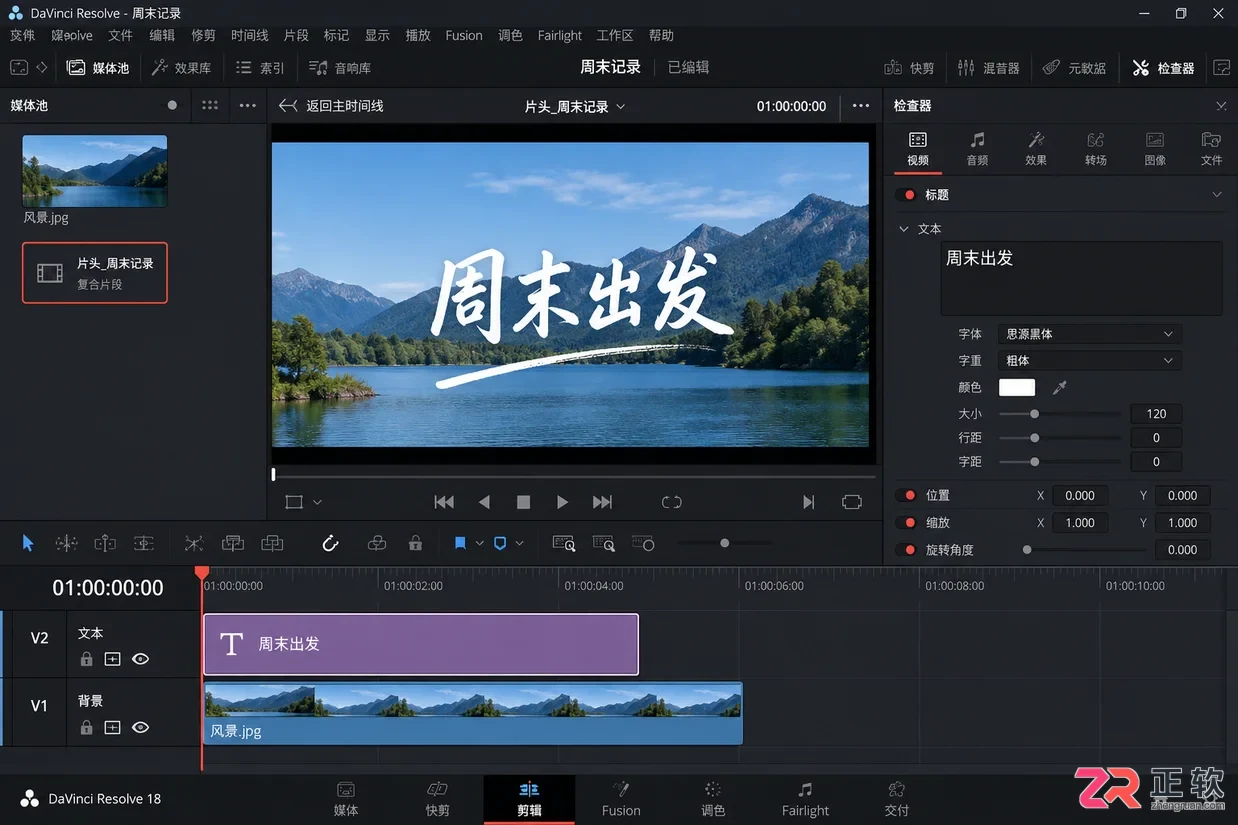Toggle timeline snapping magnet icon
Screen dimensions: 1238x825
tap(330, 543)
